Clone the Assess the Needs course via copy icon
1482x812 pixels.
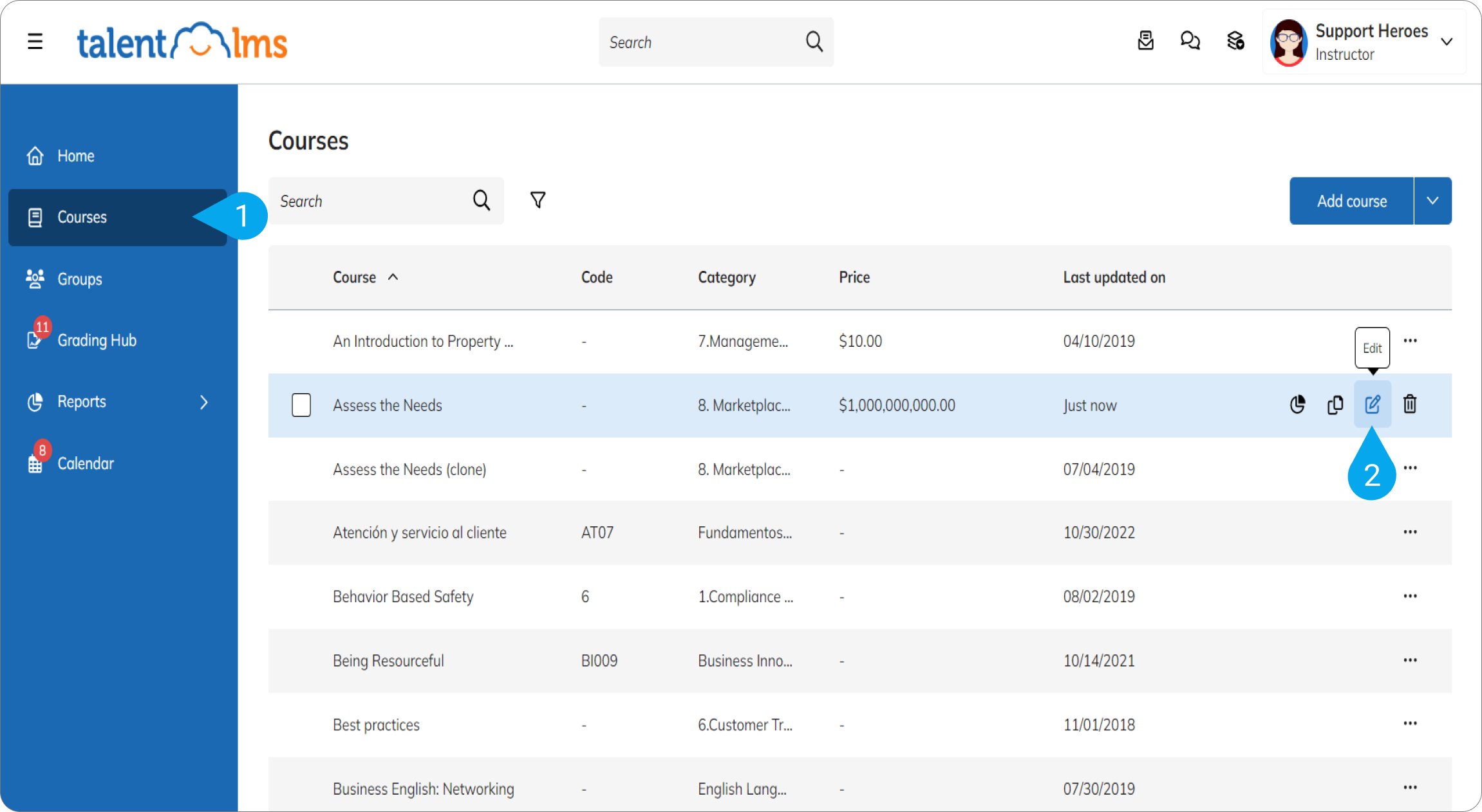pyautogui.click(x=1335, y=405)
